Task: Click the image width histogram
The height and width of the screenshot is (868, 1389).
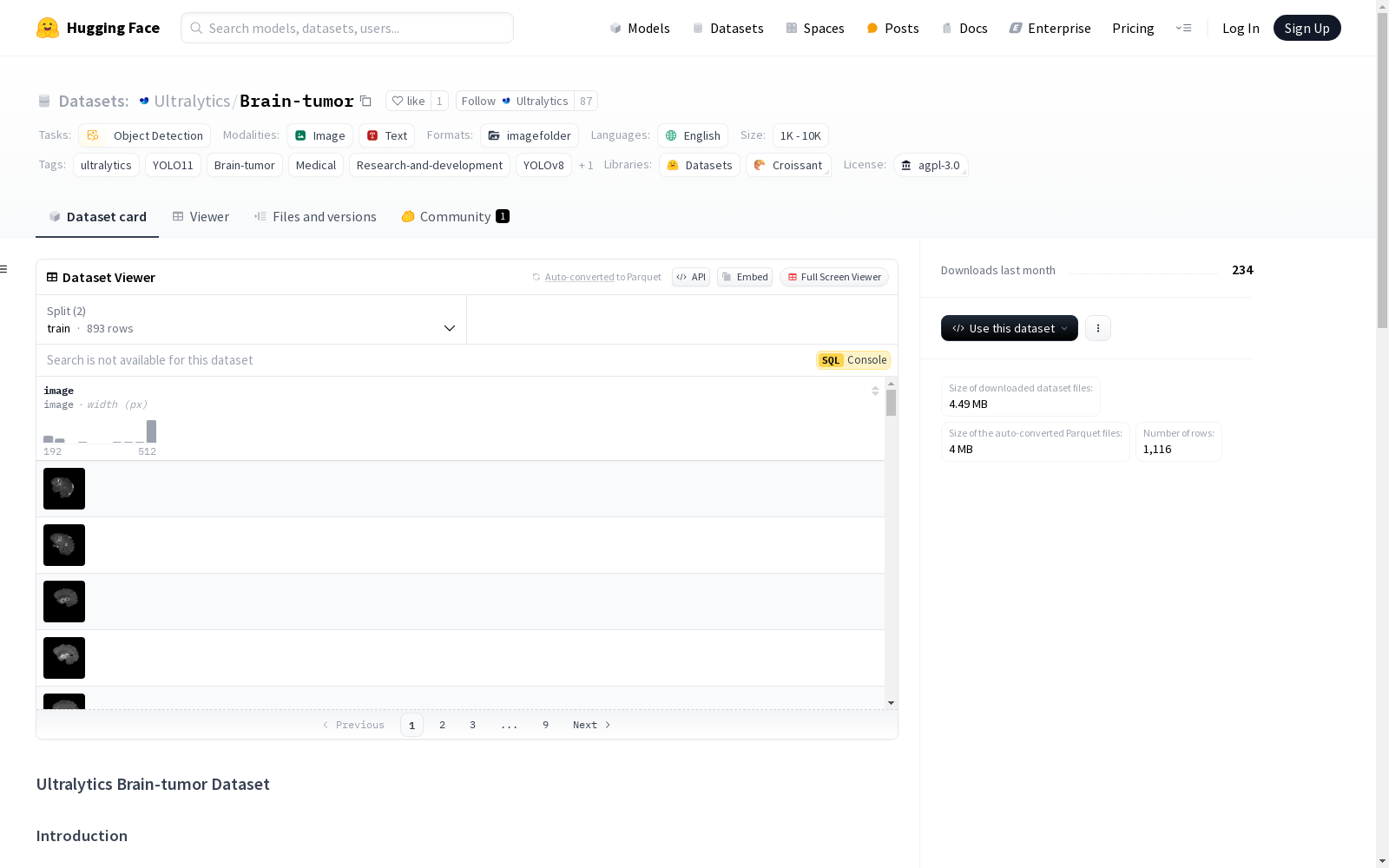Action: tap(100, 431)
